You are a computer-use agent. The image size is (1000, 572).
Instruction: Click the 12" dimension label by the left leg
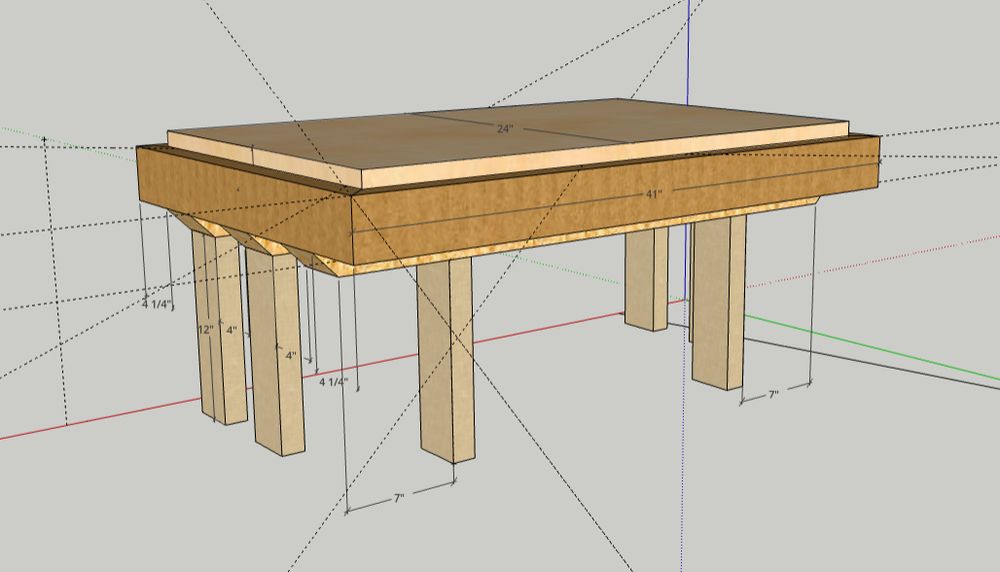(x=206, y=330)
